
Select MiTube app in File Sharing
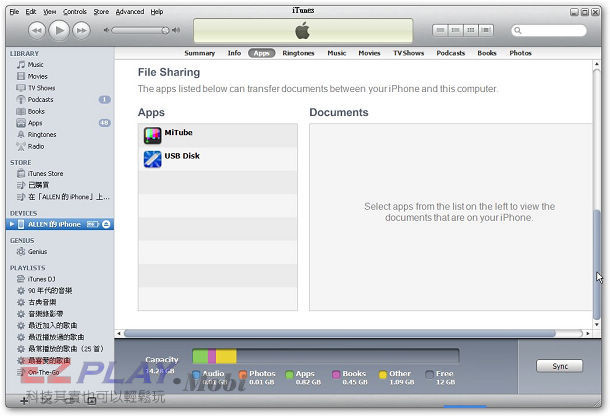(218, 135)
